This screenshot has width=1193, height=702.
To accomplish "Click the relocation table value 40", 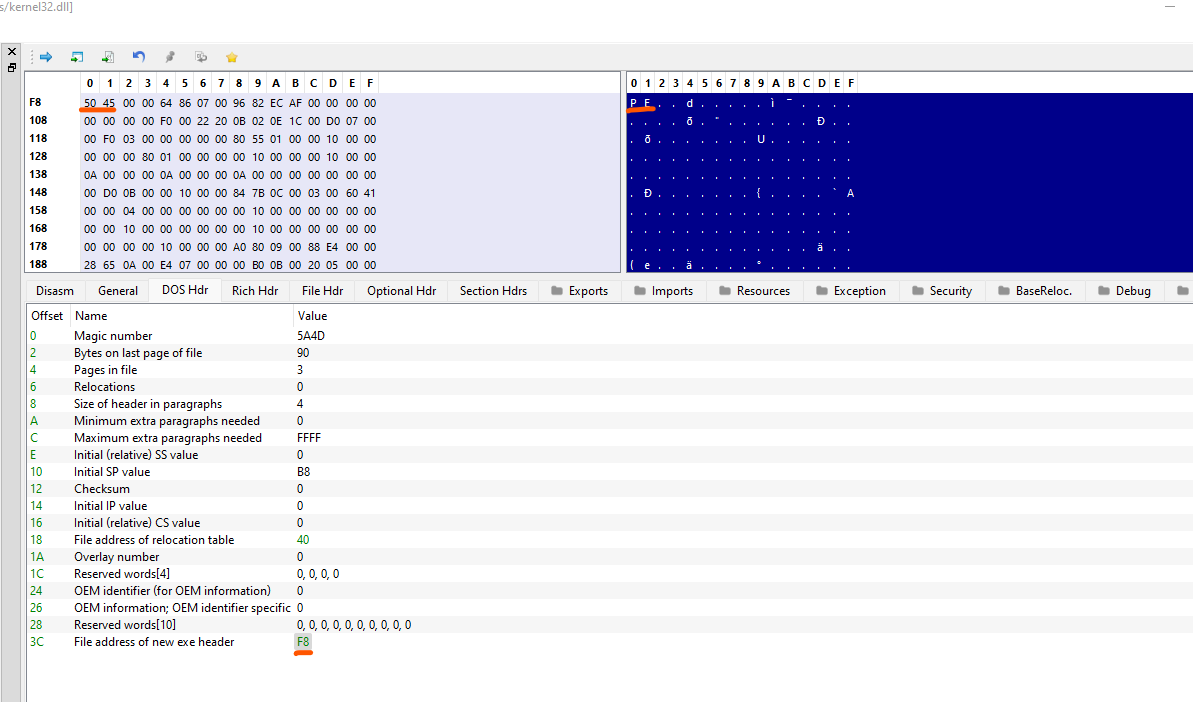I will [303, 540].
